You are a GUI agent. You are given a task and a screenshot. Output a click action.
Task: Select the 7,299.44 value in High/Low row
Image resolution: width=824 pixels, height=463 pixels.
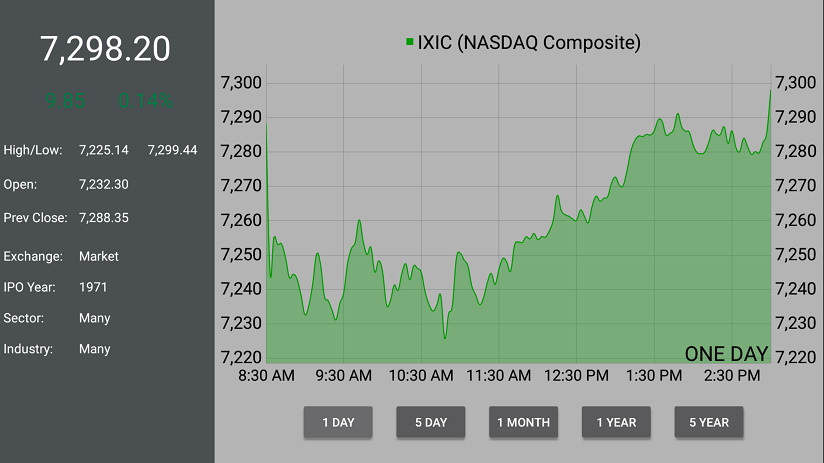click(172, 150)
